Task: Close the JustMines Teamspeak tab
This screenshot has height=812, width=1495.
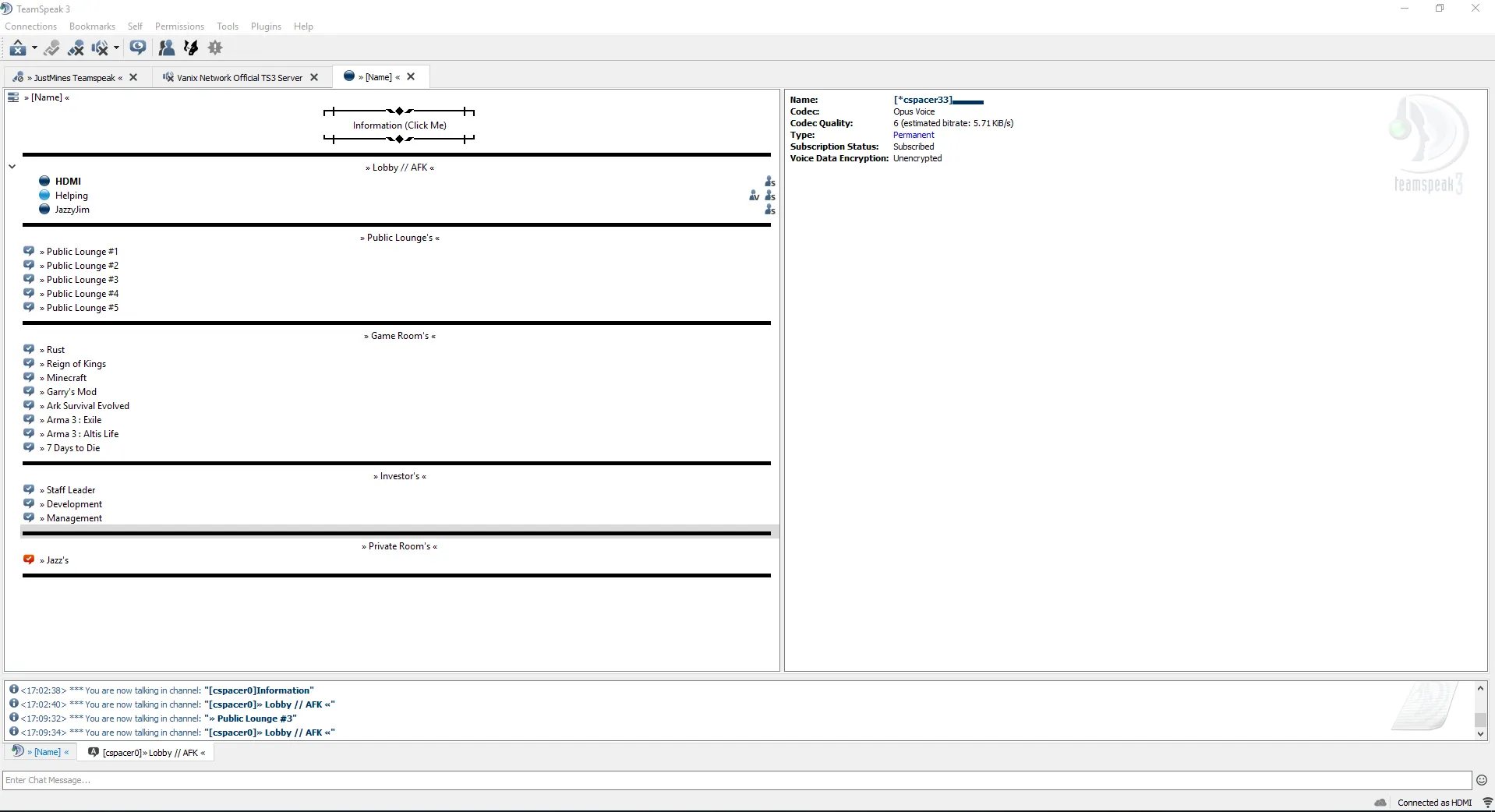Action: point(133,78)
